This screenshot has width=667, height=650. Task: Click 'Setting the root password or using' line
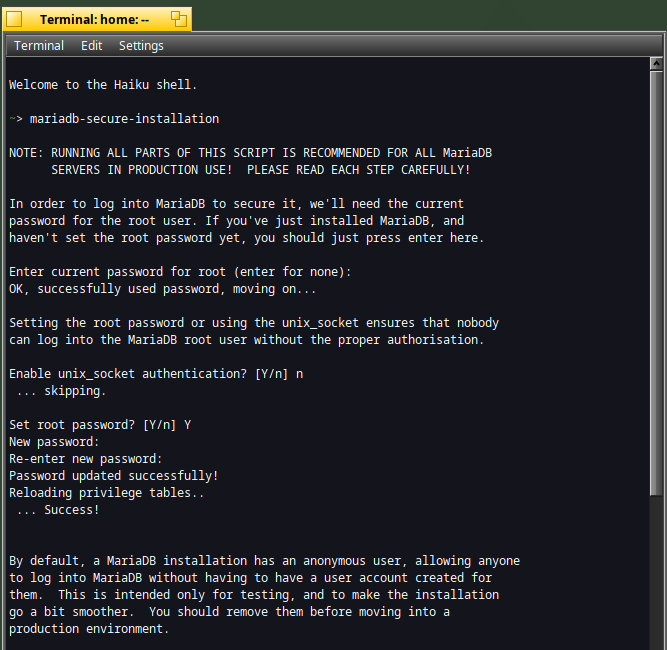point(254,323)
